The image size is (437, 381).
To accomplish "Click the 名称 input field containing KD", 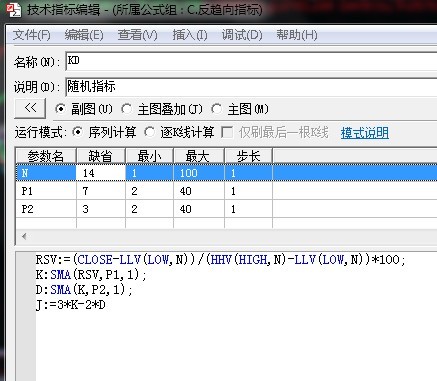I will click(x=252, y=61).
